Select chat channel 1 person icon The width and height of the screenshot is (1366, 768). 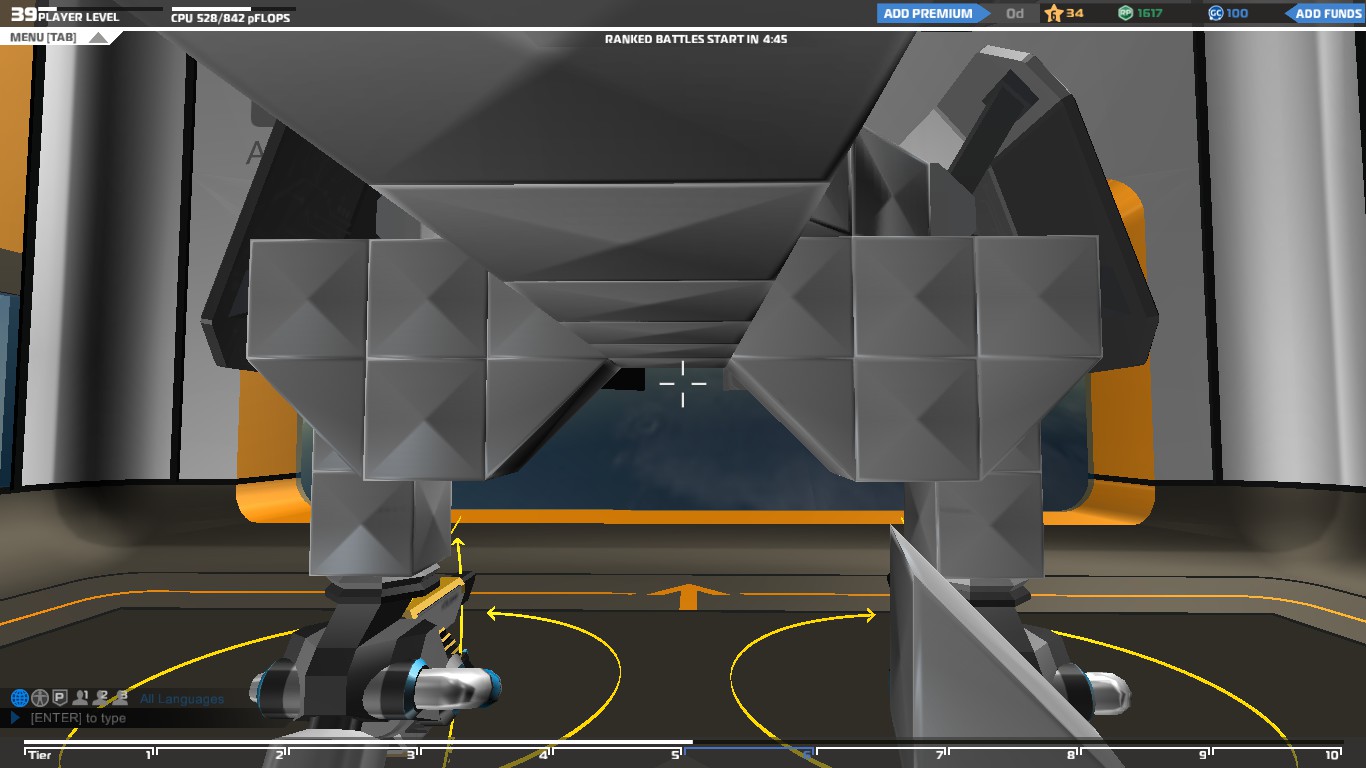tap(80, 698)
